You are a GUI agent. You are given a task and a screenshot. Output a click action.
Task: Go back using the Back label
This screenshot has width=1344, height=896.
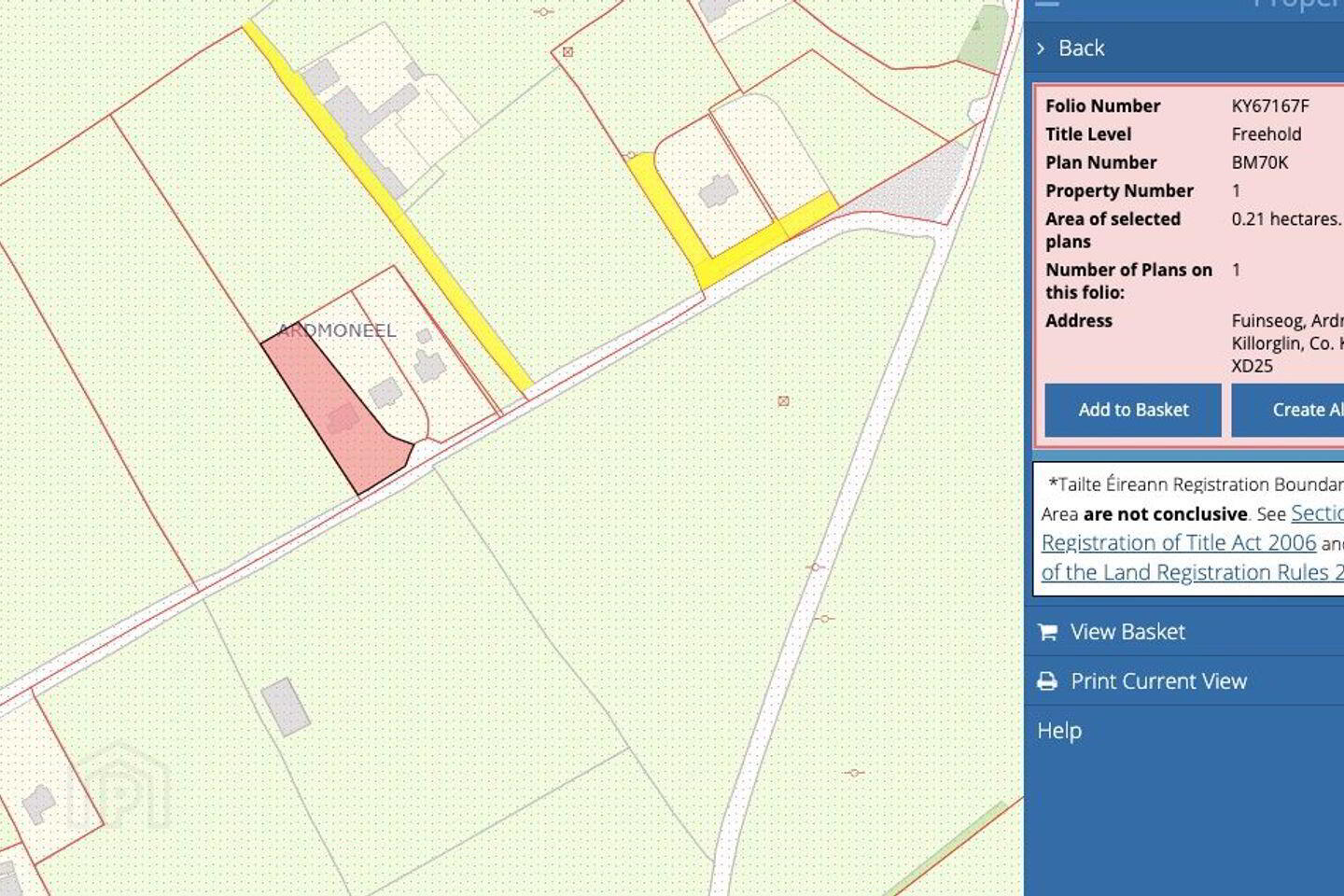(1081, 49)
